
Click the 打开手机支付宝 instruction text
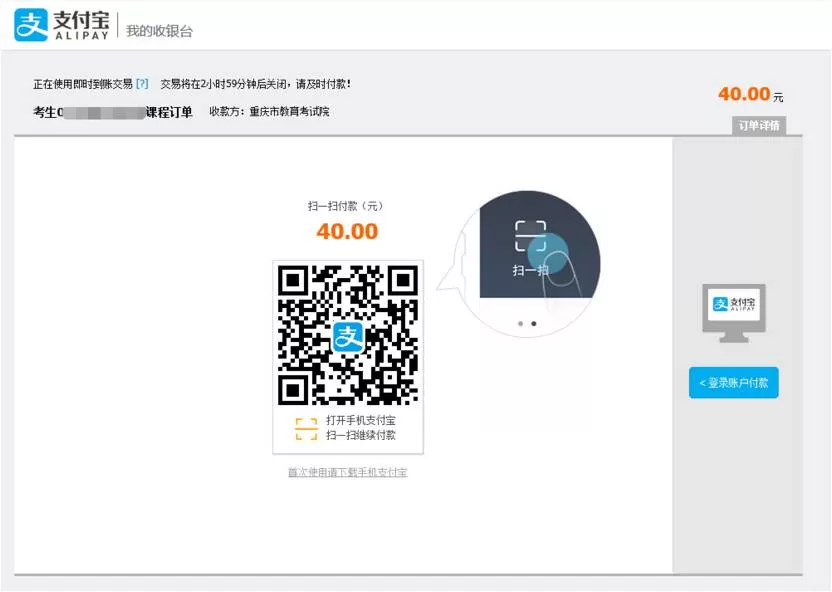tap(360, 420)
